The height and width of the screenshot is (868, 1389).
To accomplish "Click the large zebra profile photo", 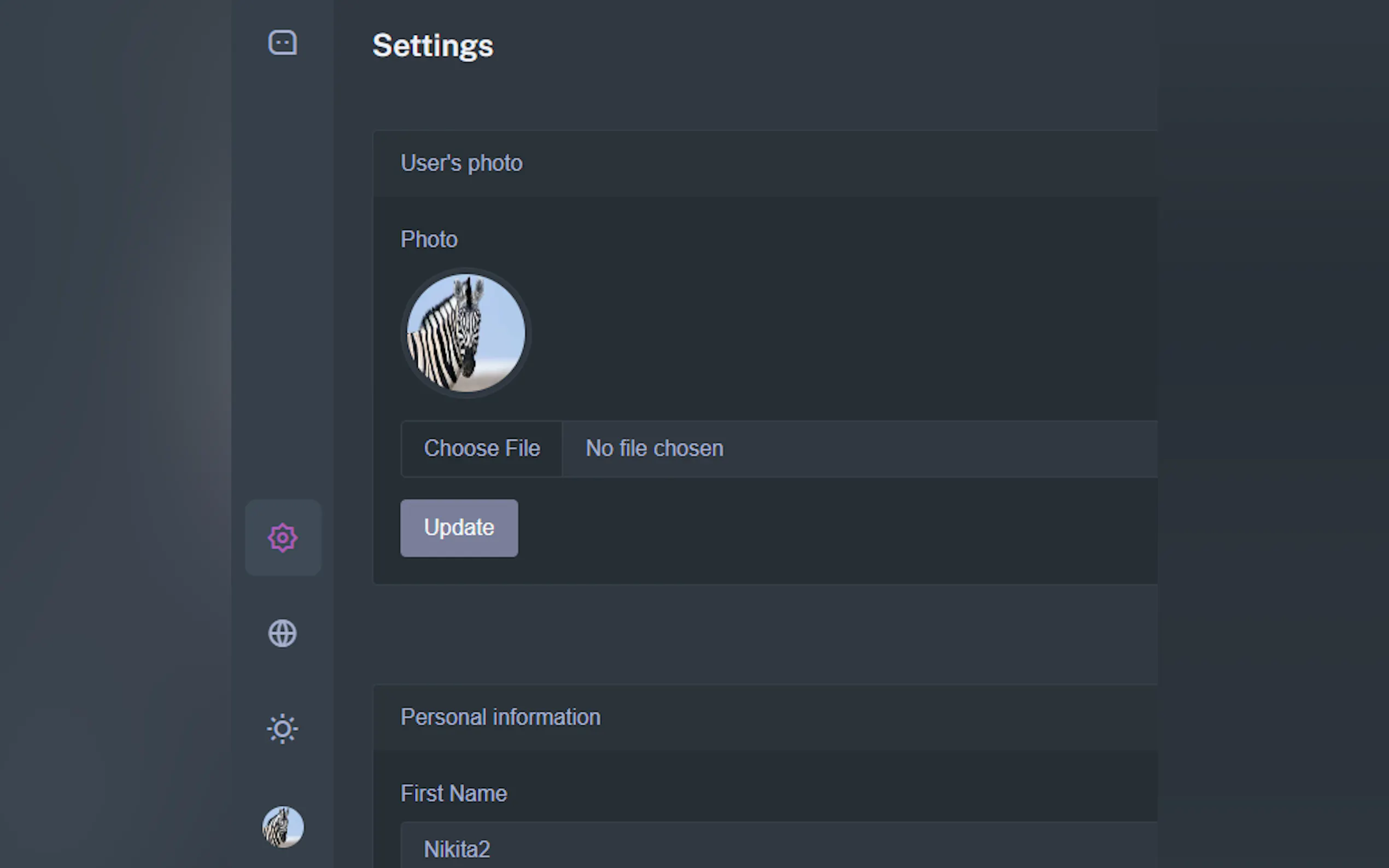I will (x=466, y=333).
